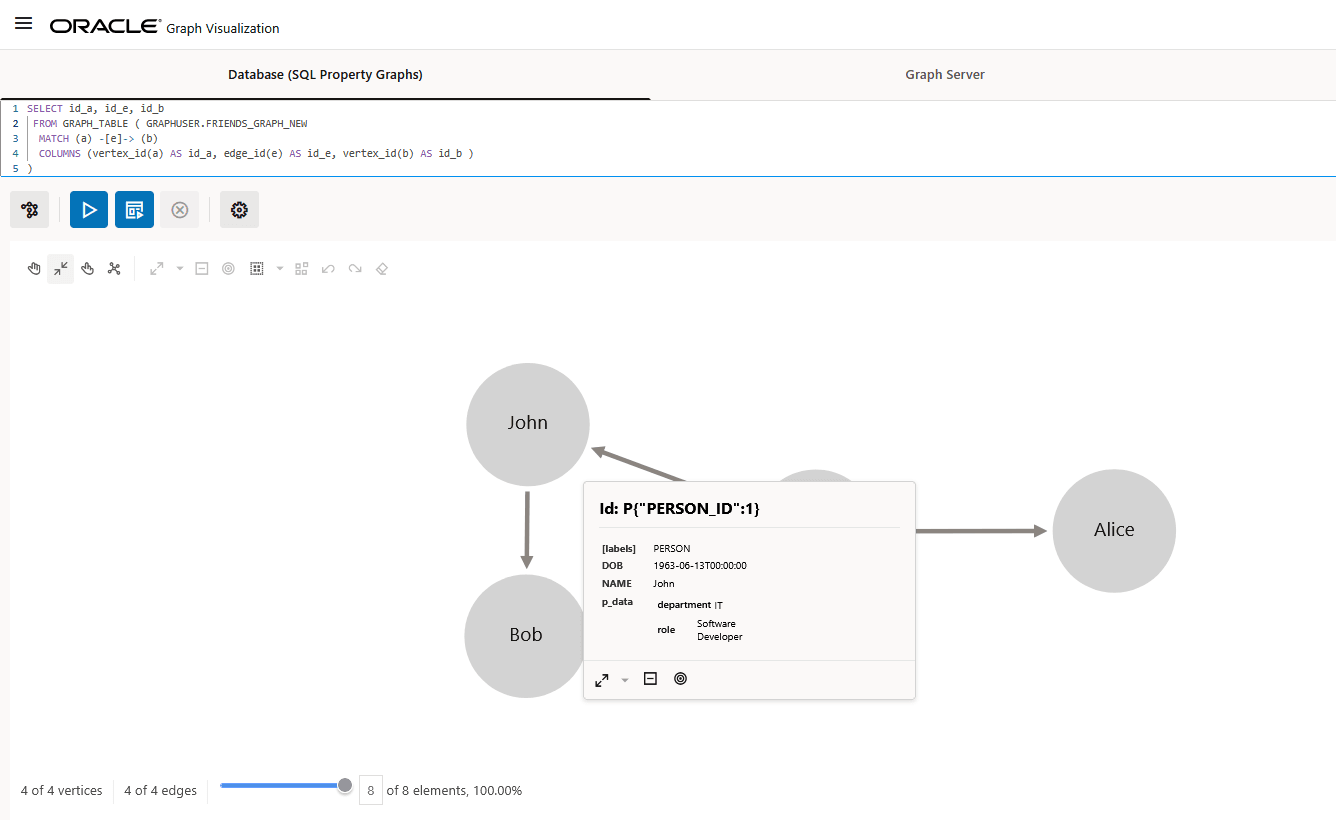Click the 'of 8 elements, 100.00%' text
Screen dimensions: 1336x820
point(454,791)
